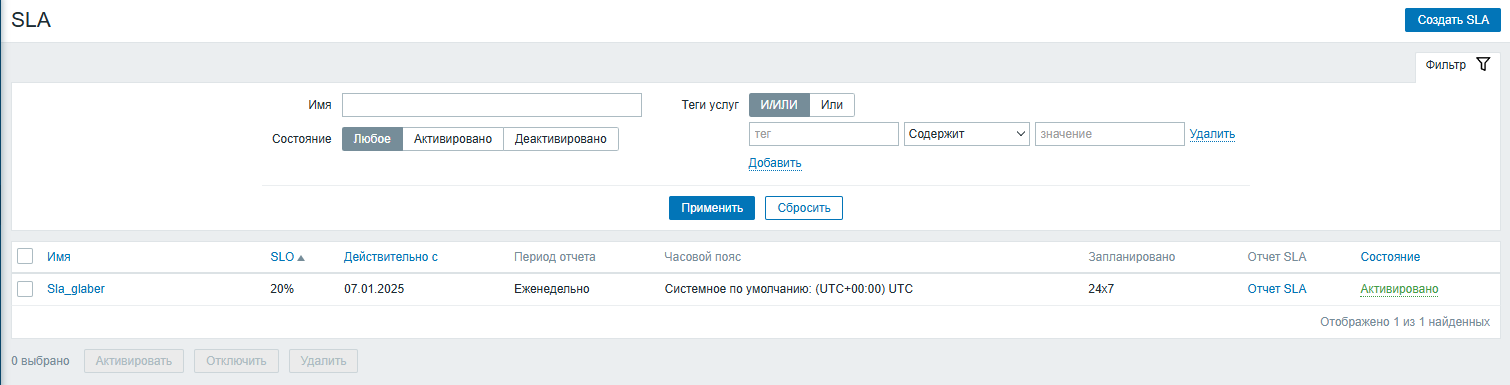Click Запланировано column header

(1132, 257)
